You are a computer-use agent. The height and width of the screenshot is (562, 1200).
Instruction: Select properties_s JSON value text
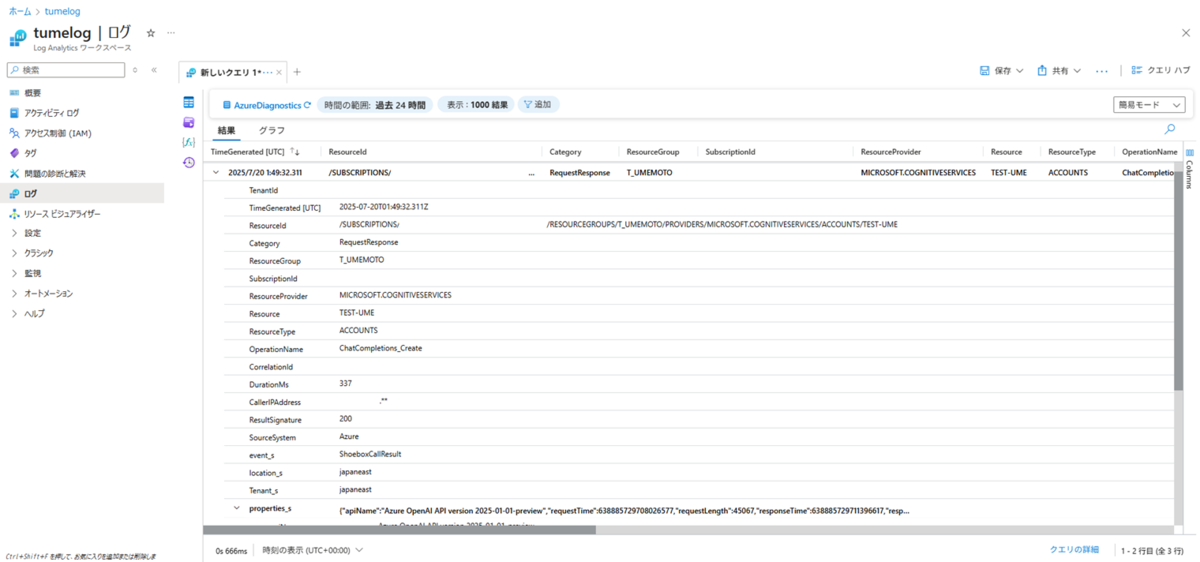click(x=625, y=510)
